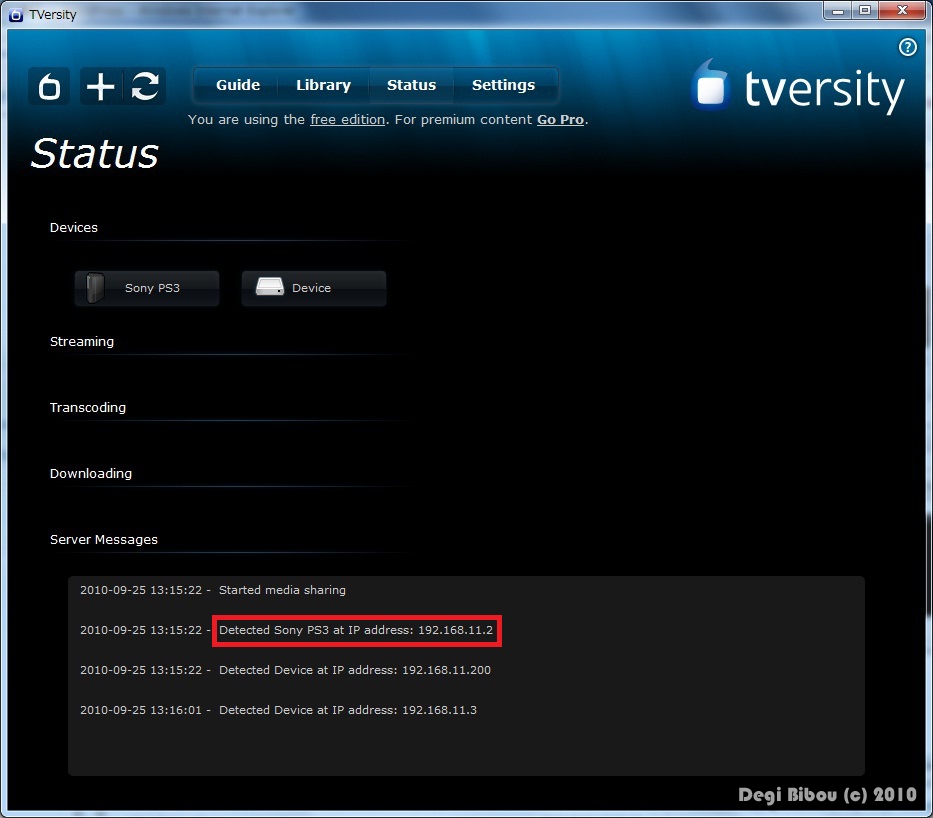The width and height of the screenshot is (933, 818).
Task: Hit the refresh library arrows icon
Action: click(146, 87)
